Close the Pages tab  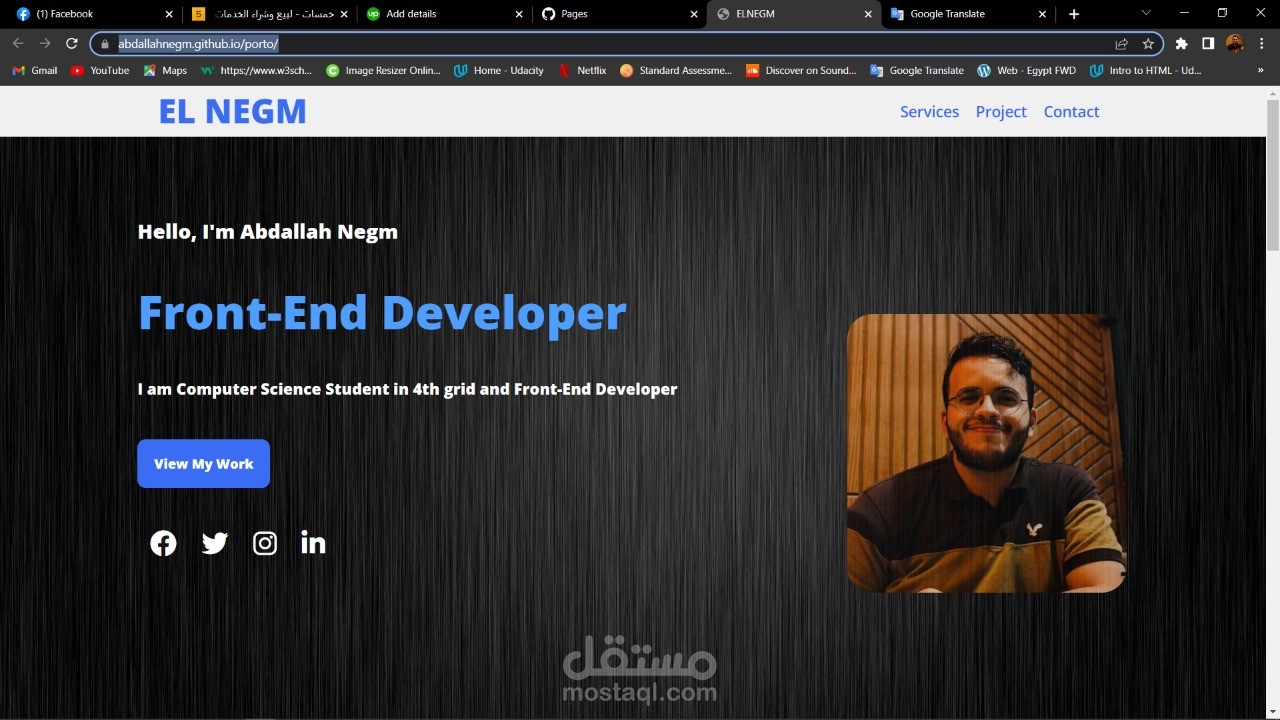coord(694,14)
